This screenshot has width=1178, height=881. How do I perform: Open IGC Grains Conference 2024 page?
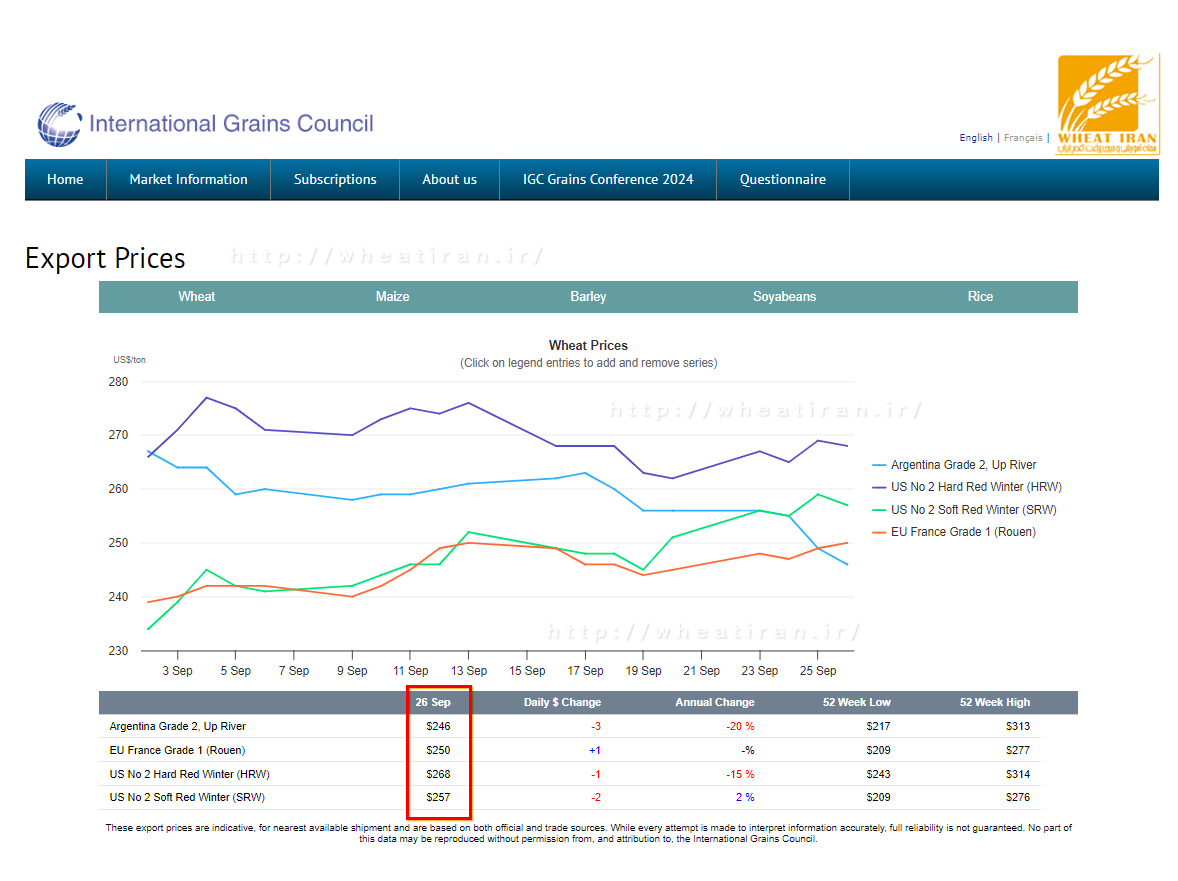point(608,180)
